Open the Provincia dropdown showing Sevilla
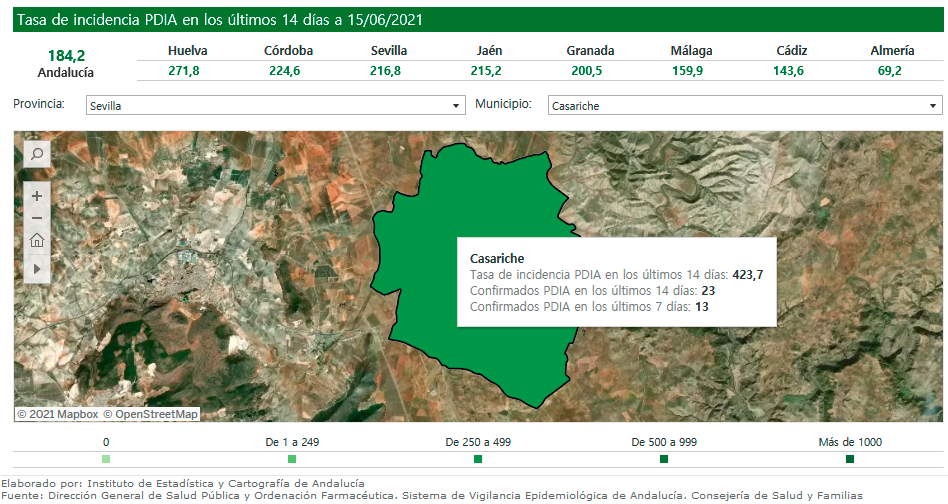 (274, 105)
